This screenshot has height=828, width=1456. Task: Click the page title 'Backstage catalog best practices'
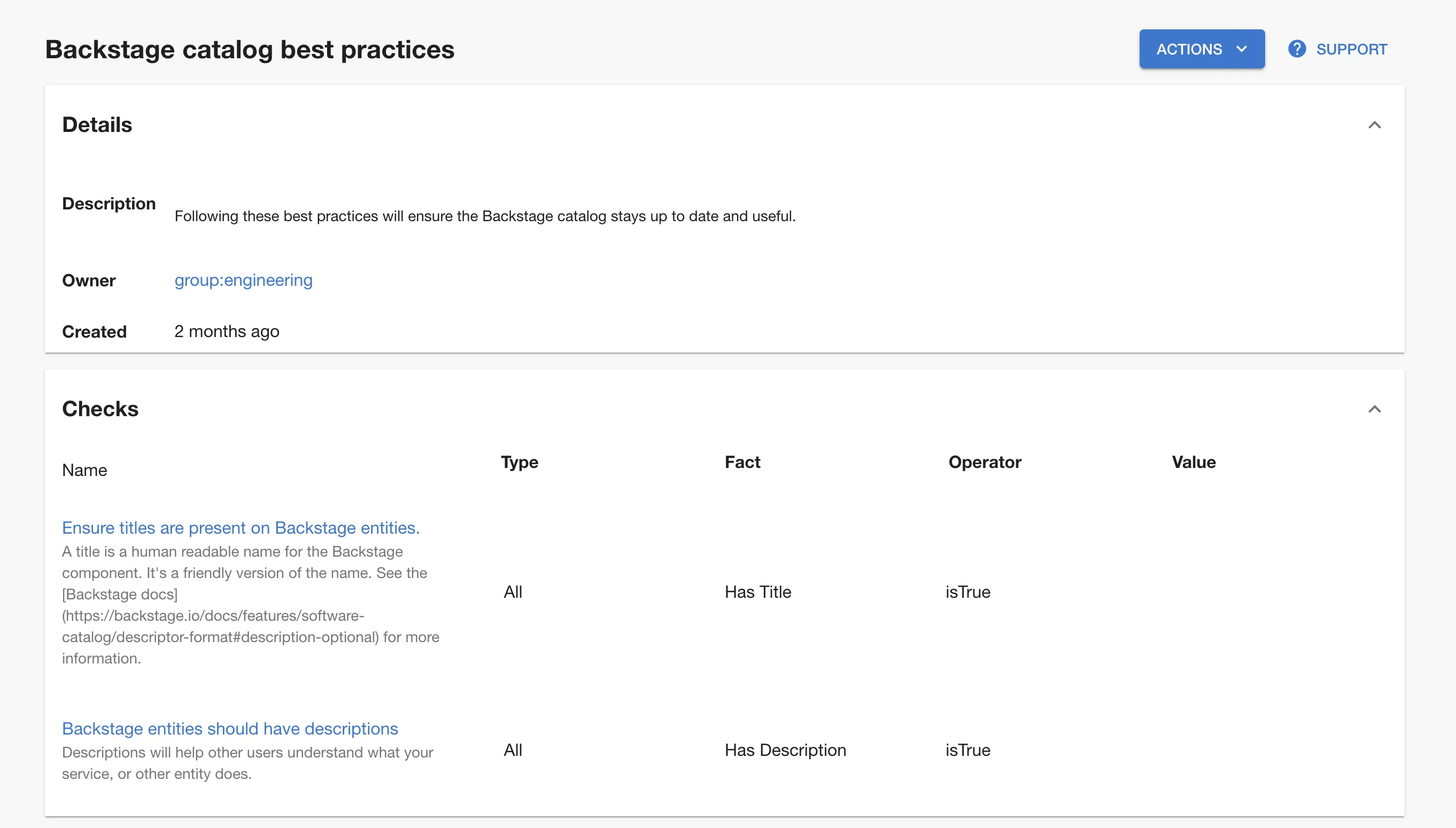coord(250,50)
